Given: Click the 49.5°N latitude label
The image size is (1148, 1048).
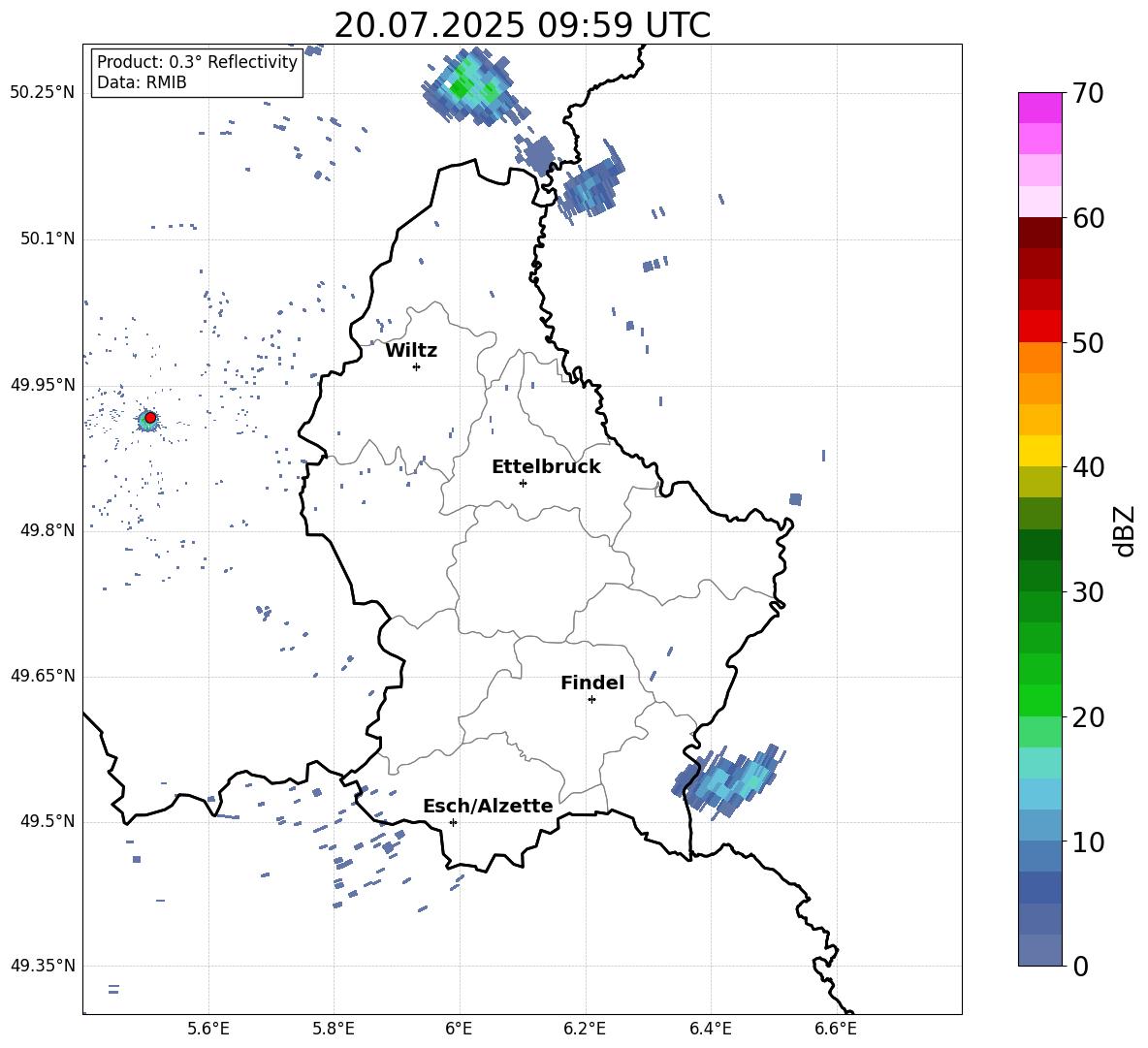Looking at the screenshot, I should point(48,821).
